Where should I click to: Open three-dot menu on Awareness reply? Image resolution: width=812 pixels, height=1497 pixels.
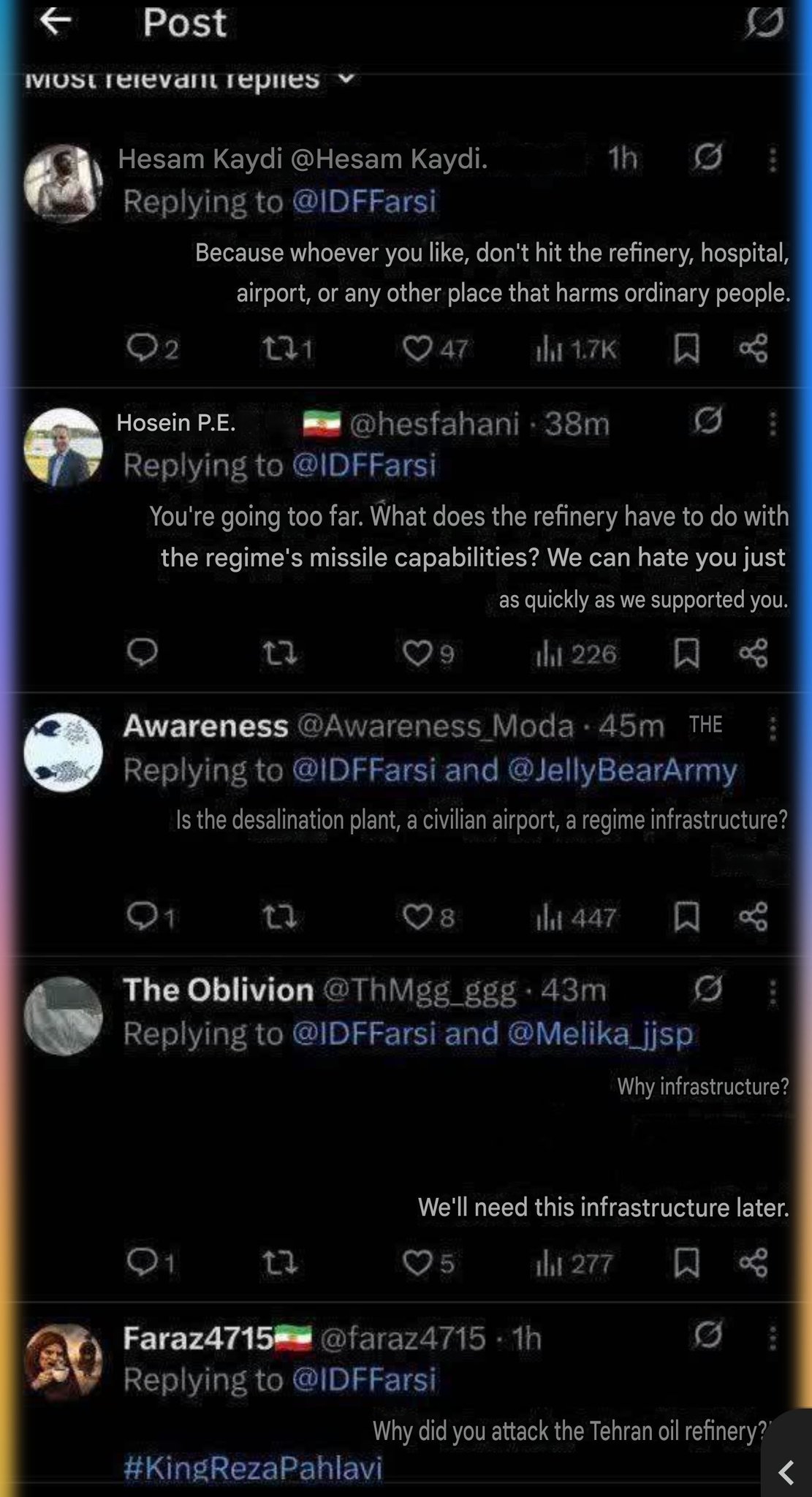point(773,727)
